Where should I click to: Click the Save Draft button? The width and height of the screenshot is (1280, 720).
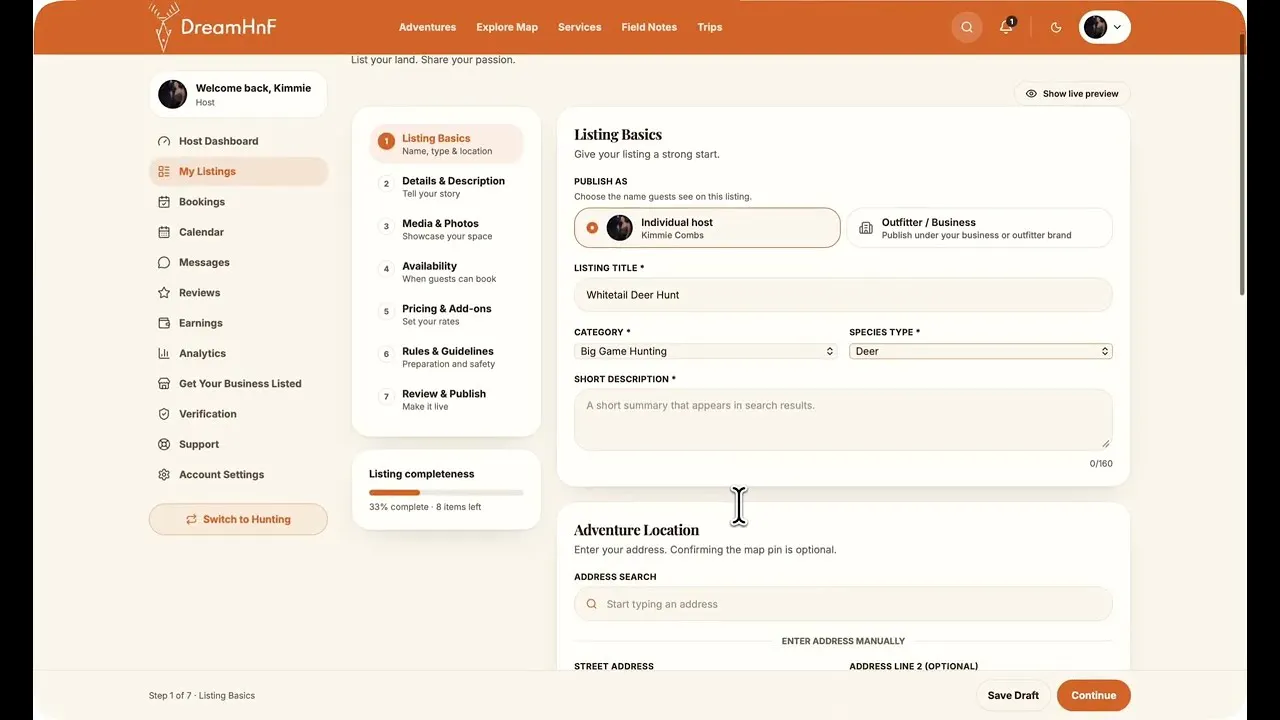click(x=1013, y=696)
